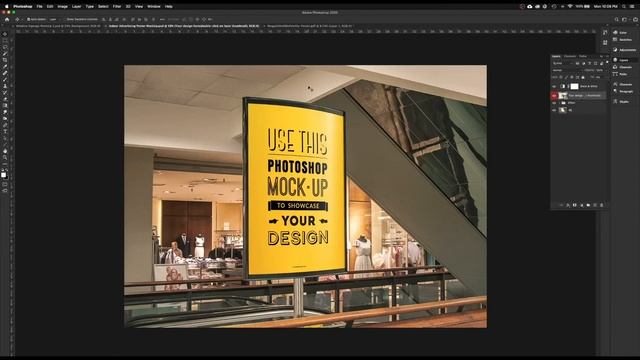Open the Image menu
640x360 pixels.
62,7
